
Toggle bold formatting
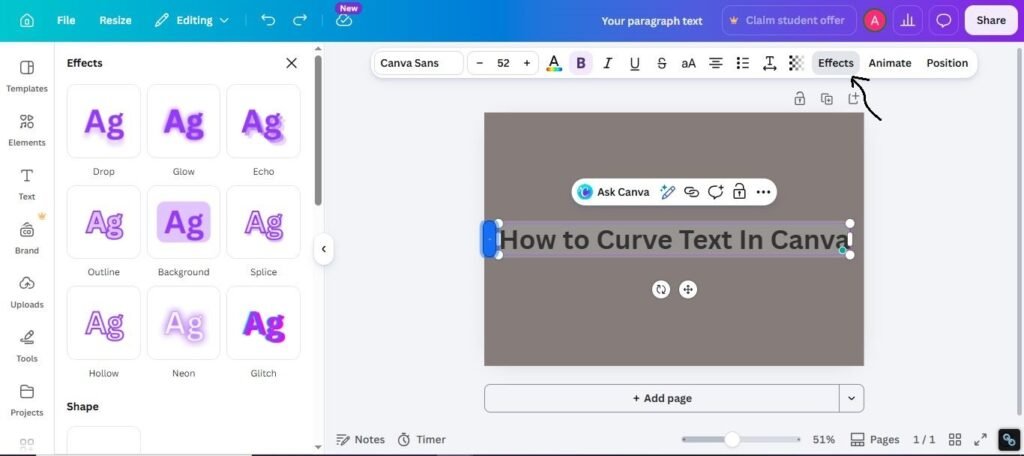tap(581, 63)
